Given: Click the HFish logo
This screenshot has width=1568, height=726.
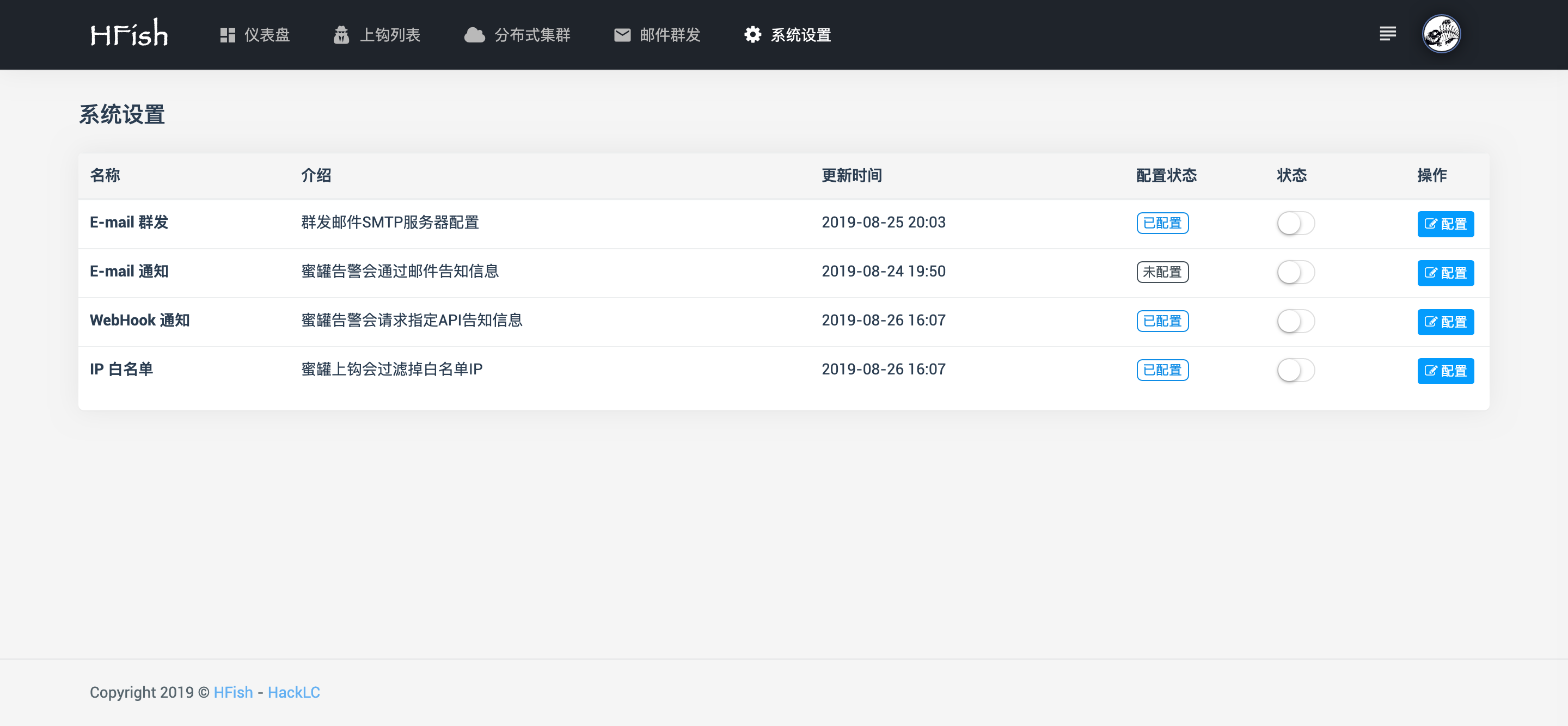Looking at the screenshot, I should click(x=129, y=34).
